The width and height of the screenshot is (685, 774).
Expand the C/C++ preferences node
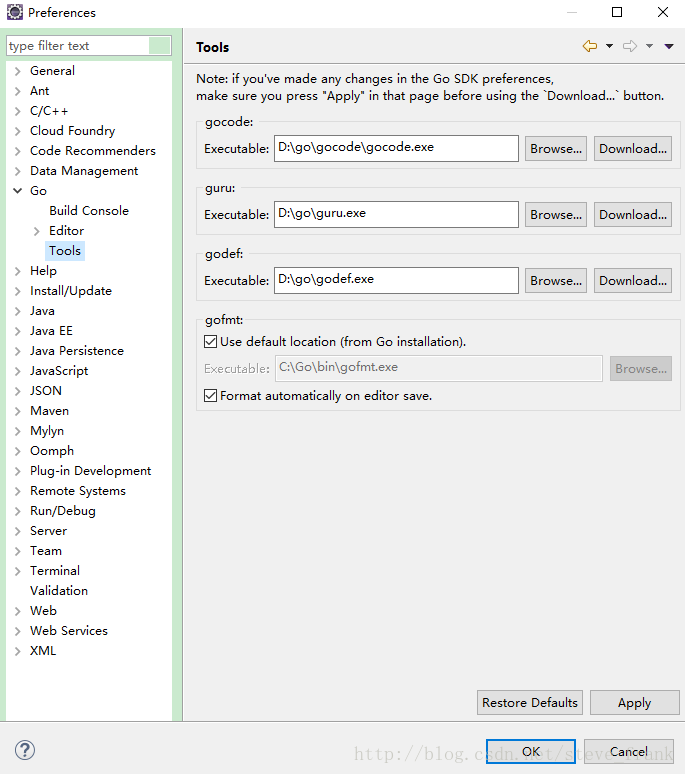18,111
